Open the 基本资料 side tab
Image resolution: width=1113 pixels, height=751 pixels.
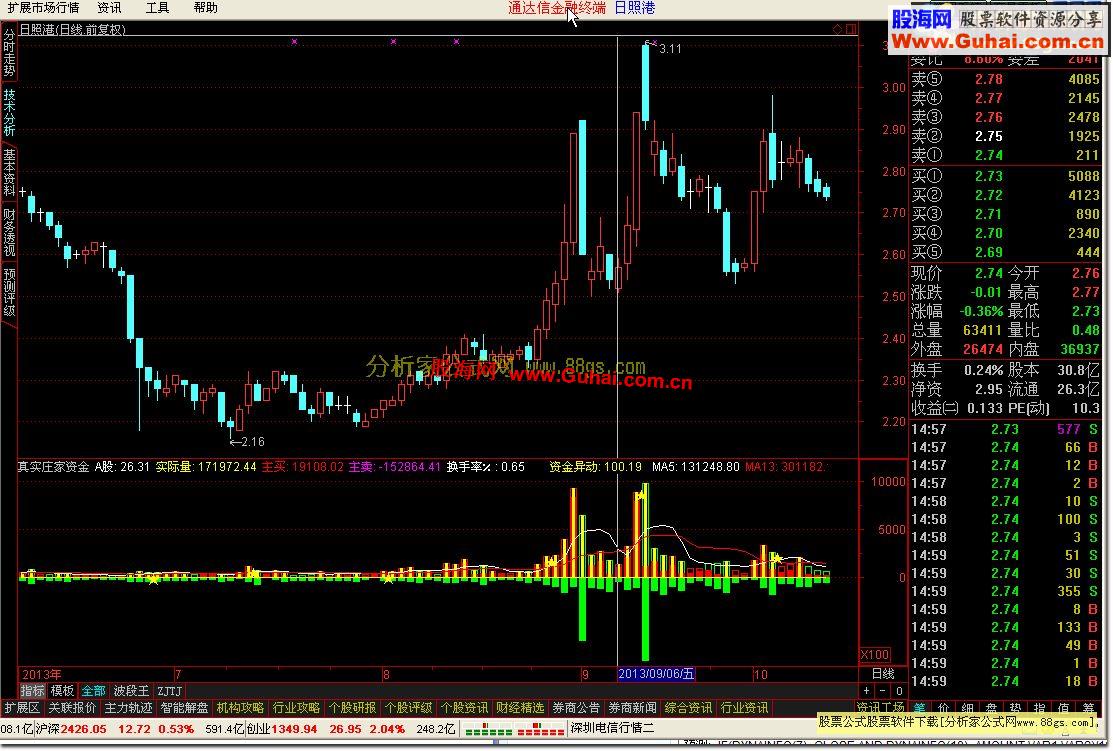pos(9,172)
